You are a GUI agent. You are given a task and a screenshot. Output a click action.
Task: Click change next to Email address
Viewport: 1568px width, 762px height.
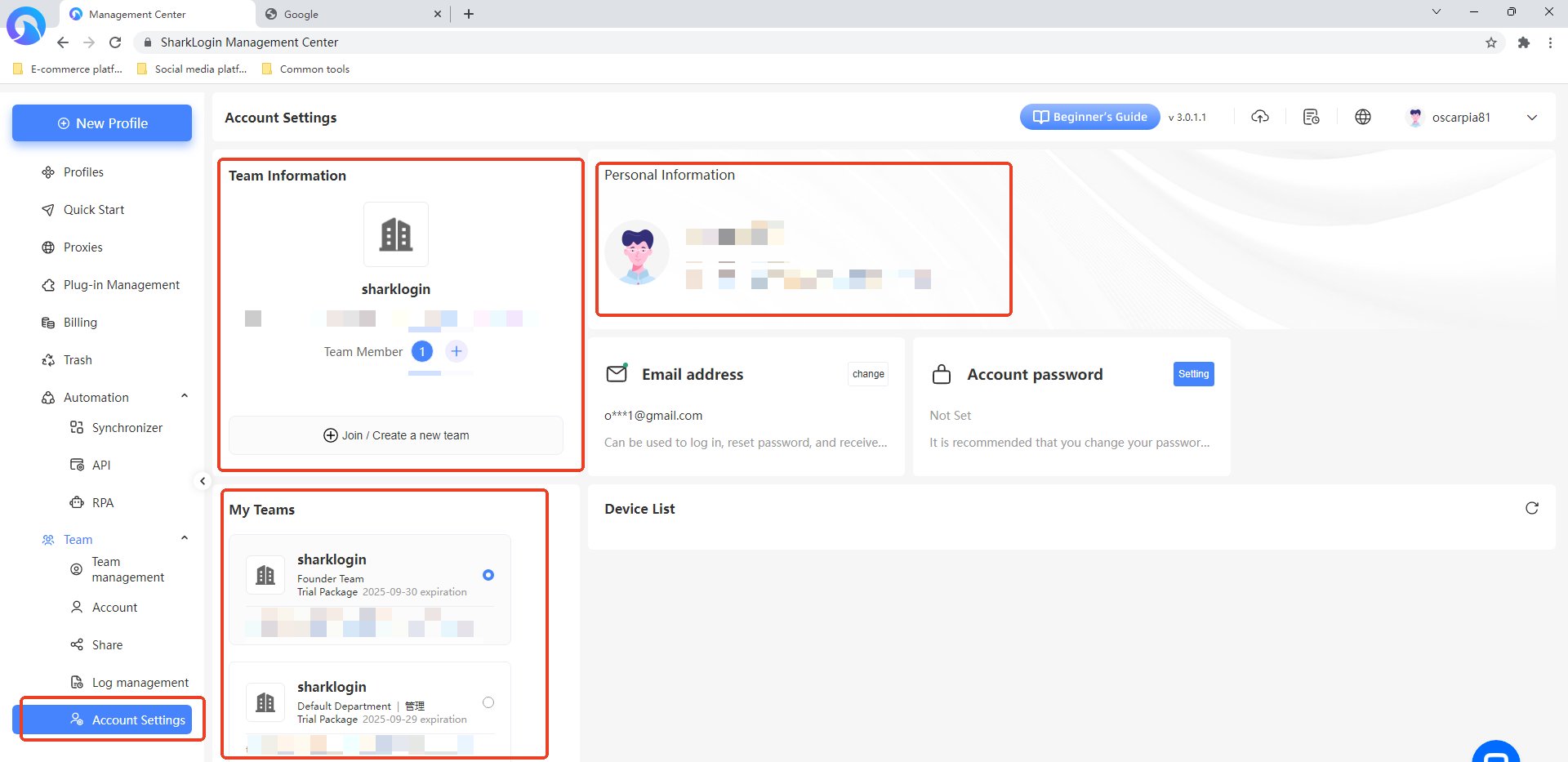868,374
